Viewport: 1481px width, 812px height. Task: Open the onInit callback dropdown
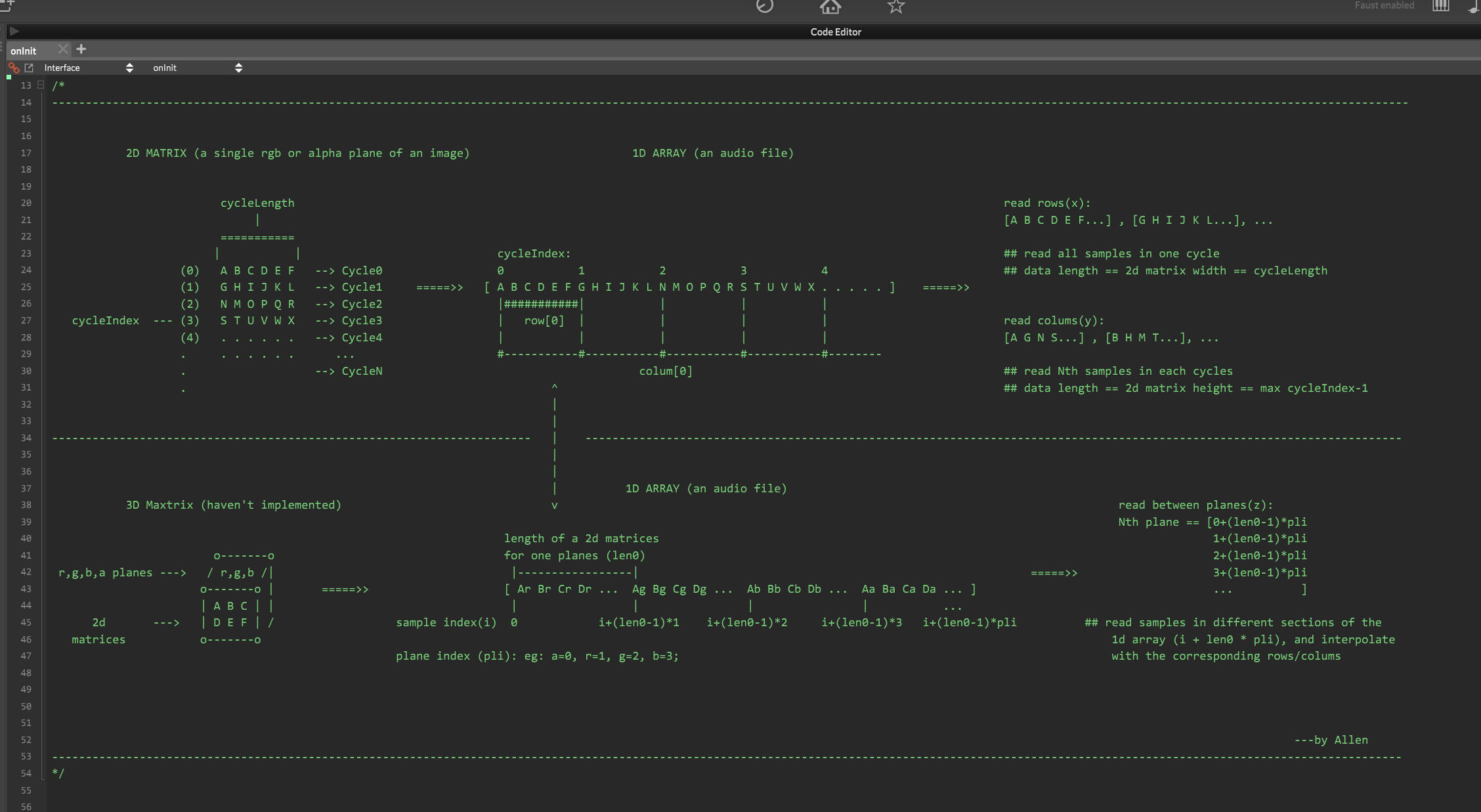click(197, 68)
